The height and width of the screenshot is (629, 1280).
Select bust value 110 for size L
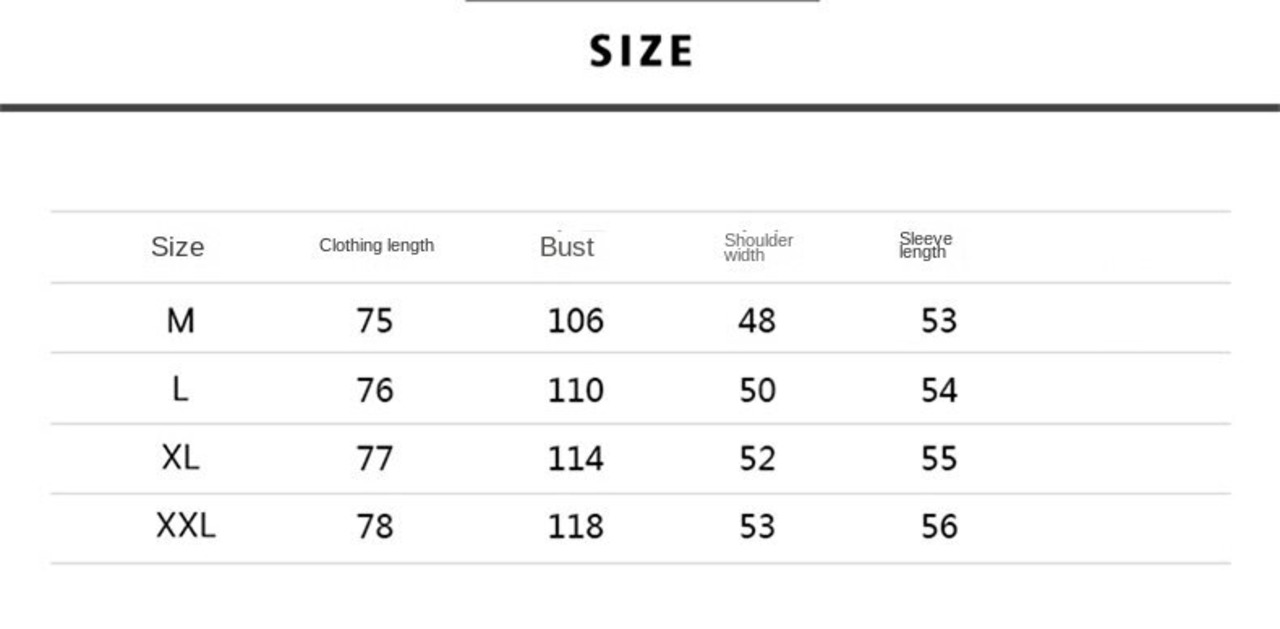tap(576, 389)
